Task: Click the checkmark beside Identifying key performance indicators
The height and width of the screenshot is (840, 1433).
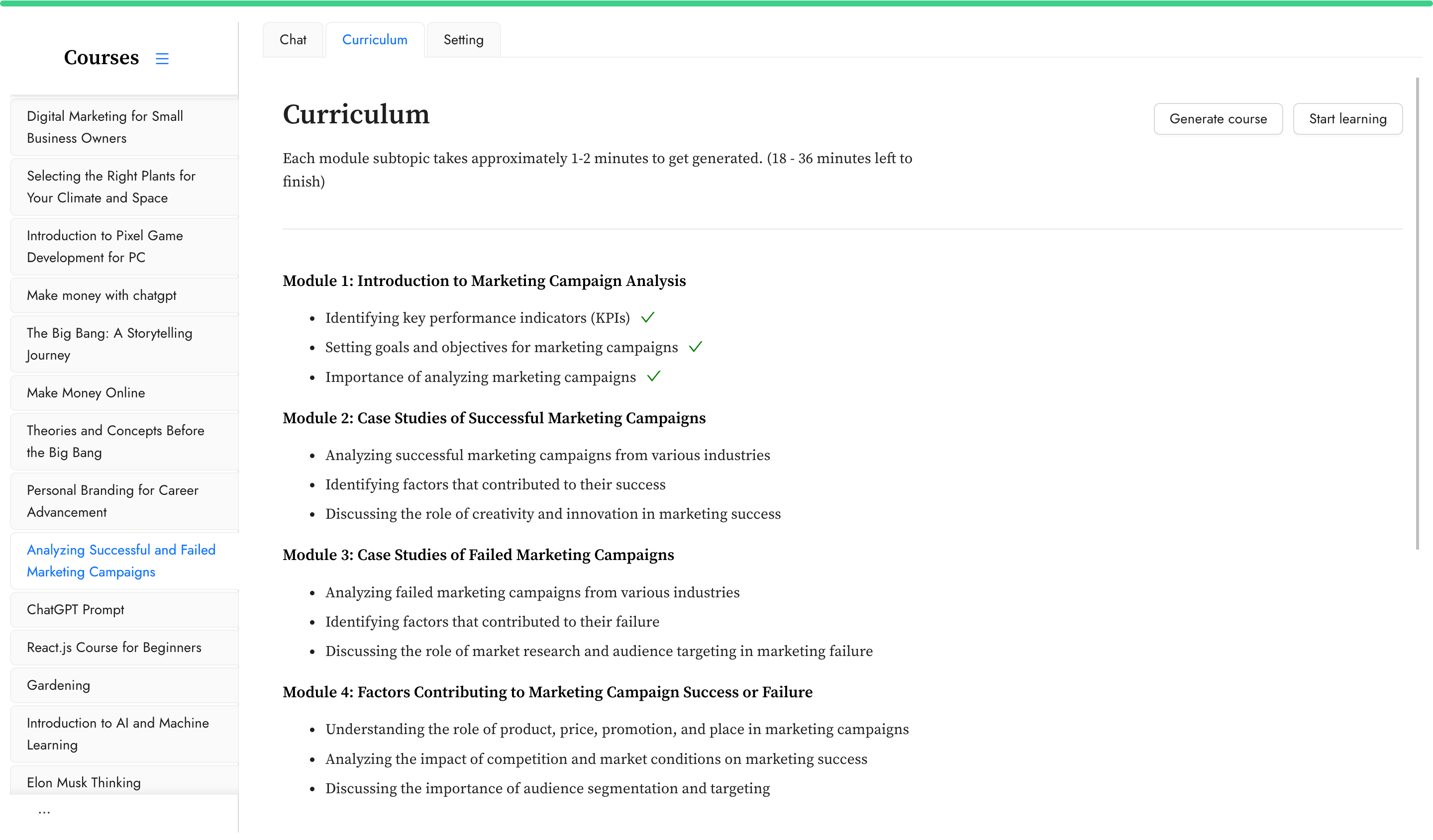Action: coord(648,318)
